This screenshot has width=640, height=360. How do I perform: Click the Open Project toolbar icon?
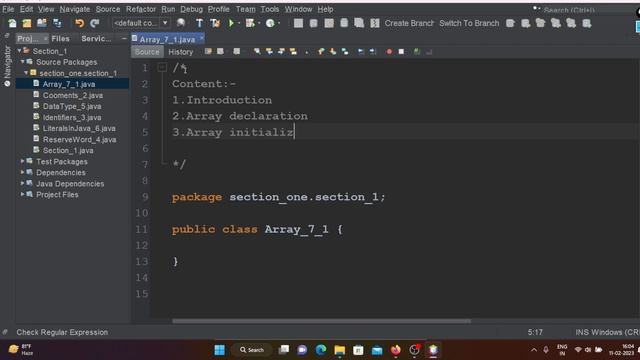point(42,23)
